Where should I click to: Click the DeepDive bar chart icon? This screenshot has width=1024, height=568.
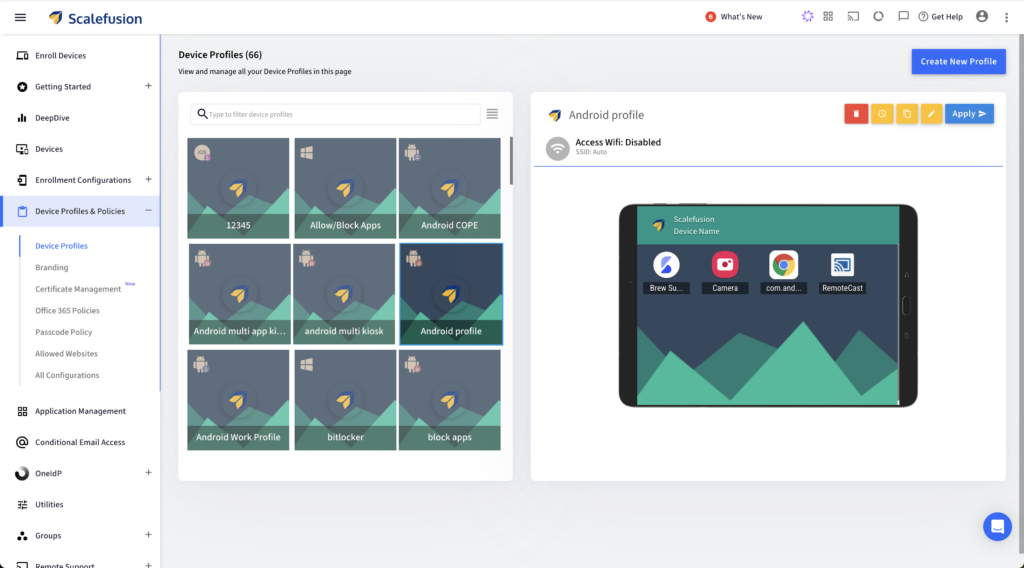[x=22, y=118]
